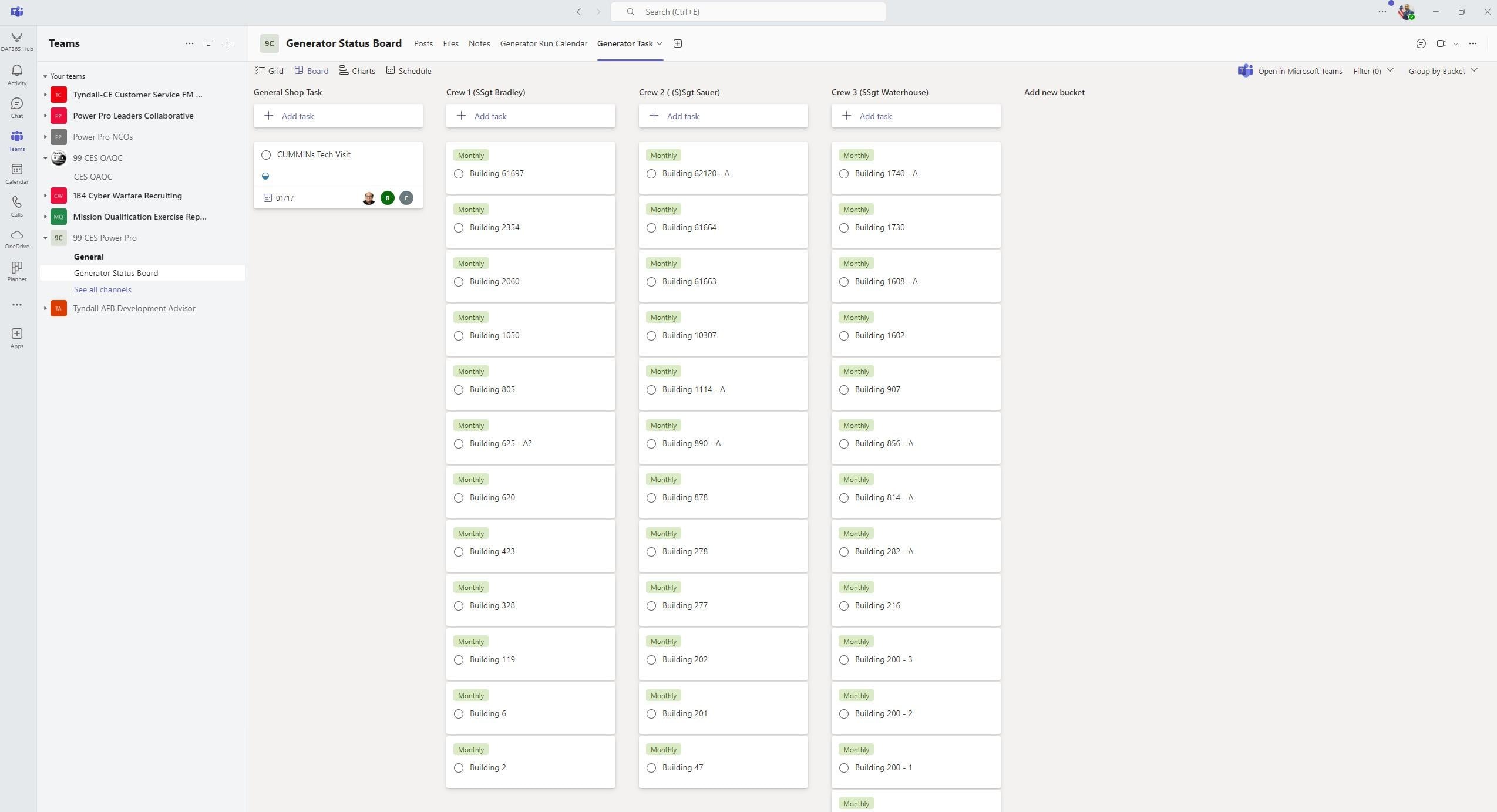The image size is (1497, 812).
Task: Mark Building 61697 task complete
Action: (459, 174)
